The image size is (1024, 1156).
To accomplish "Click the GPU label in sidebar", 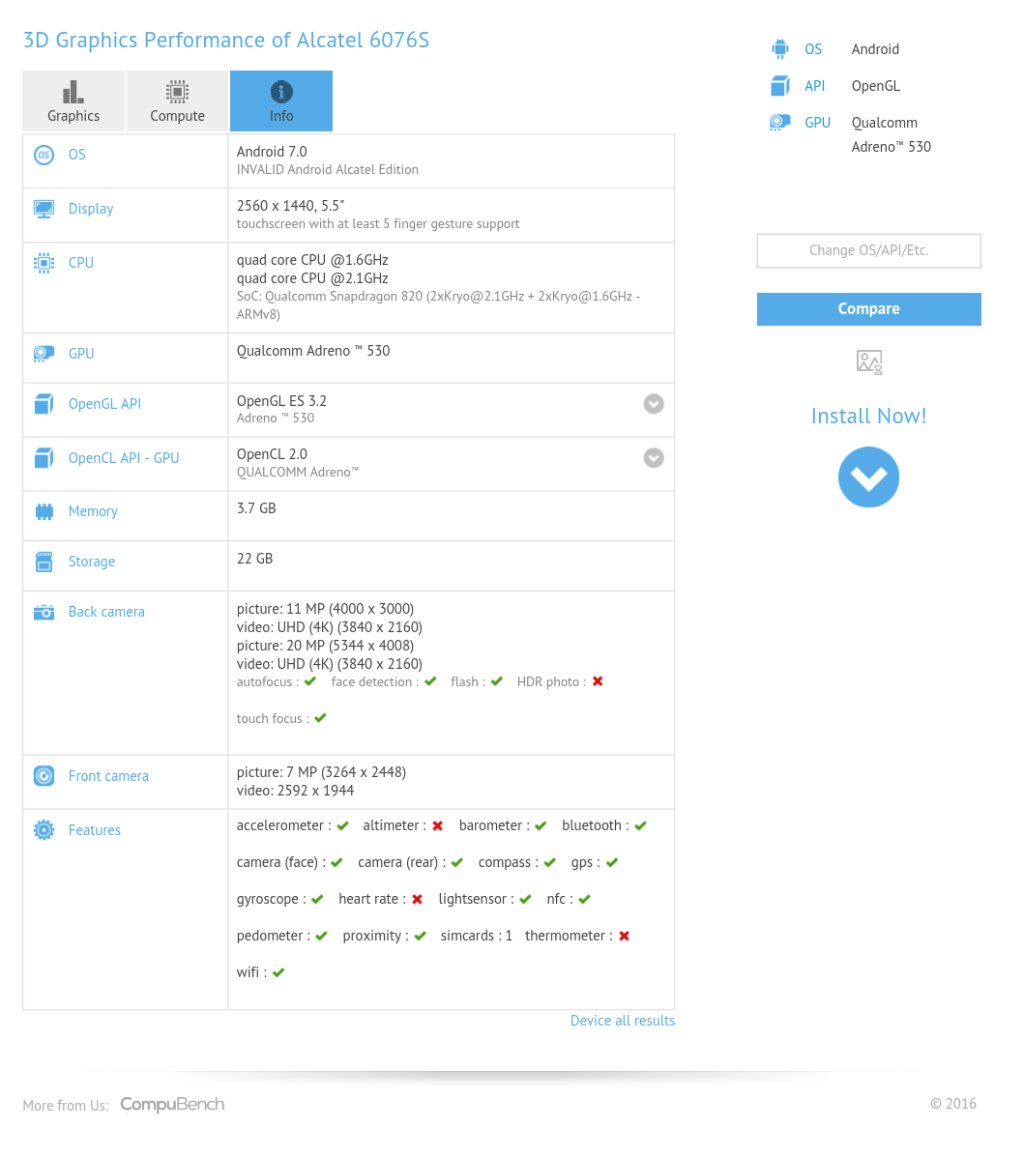I will pos(818,122).
